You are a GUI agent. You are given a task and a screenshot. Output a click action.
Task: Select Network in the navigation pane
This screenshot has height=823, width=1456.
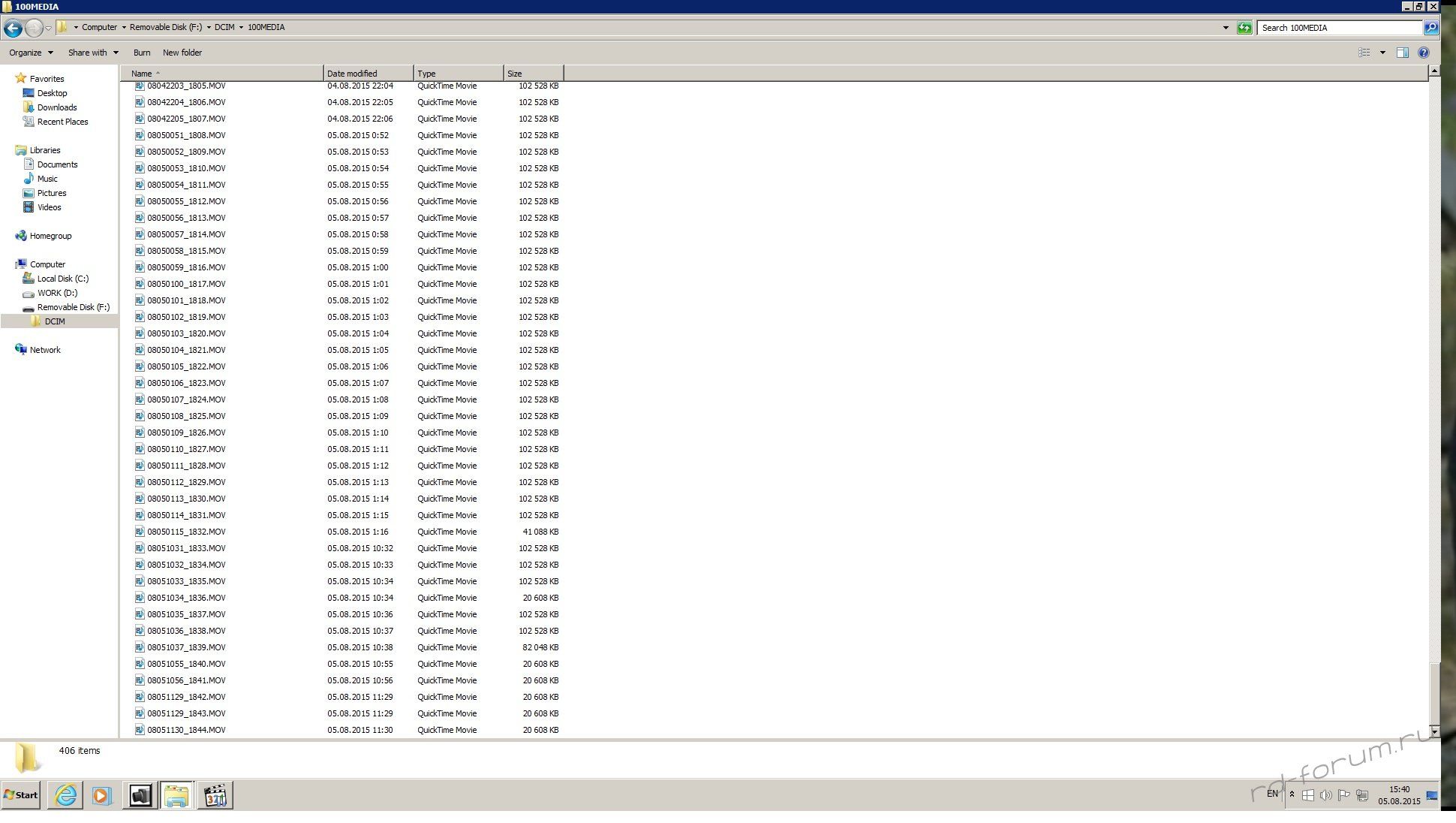[x=38, y=350]
